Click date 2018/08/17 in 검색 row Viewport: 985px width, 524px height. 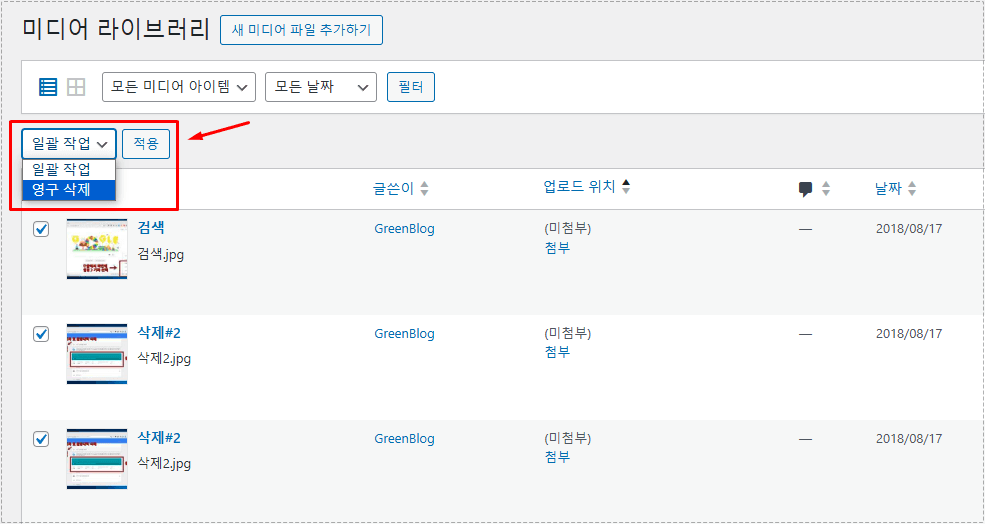[909, 229]
